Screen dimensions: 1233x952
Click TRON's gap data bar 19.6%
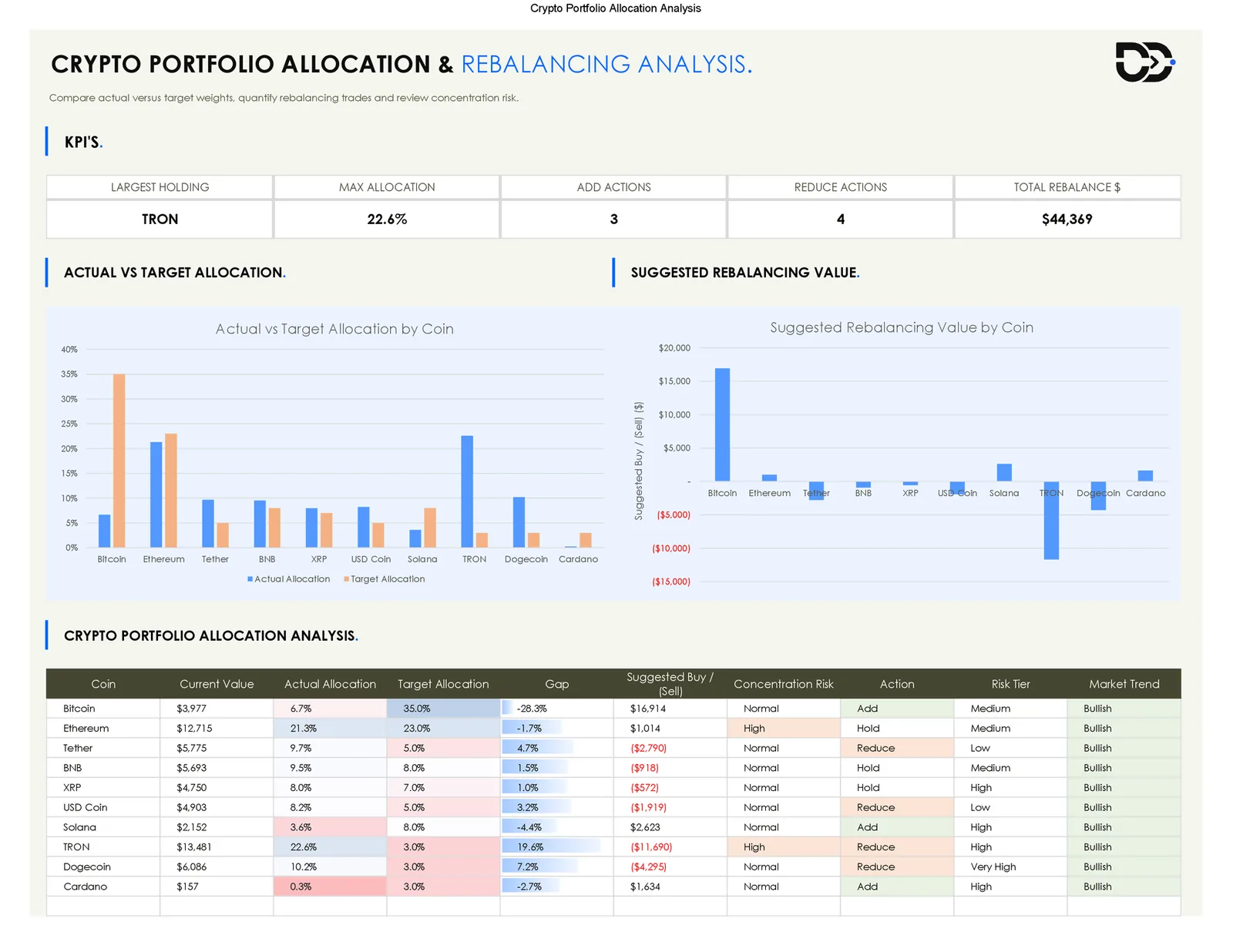pos(552,847)
